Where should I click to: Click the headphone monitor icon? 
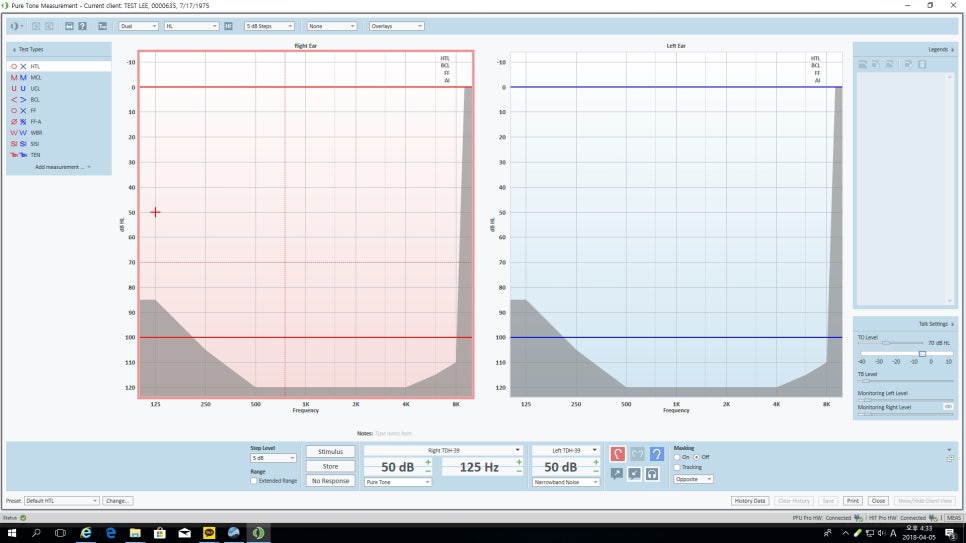[x=652, y=473]
